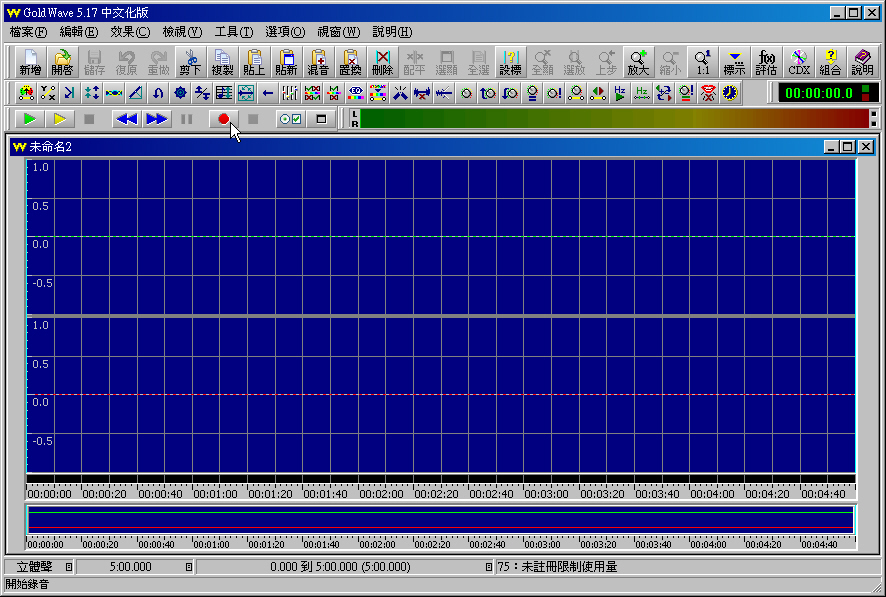Image resolution: width=886 pixels, height=597 pixels.
Task: Toggle the device controls properties button
Action: point(290,119)
